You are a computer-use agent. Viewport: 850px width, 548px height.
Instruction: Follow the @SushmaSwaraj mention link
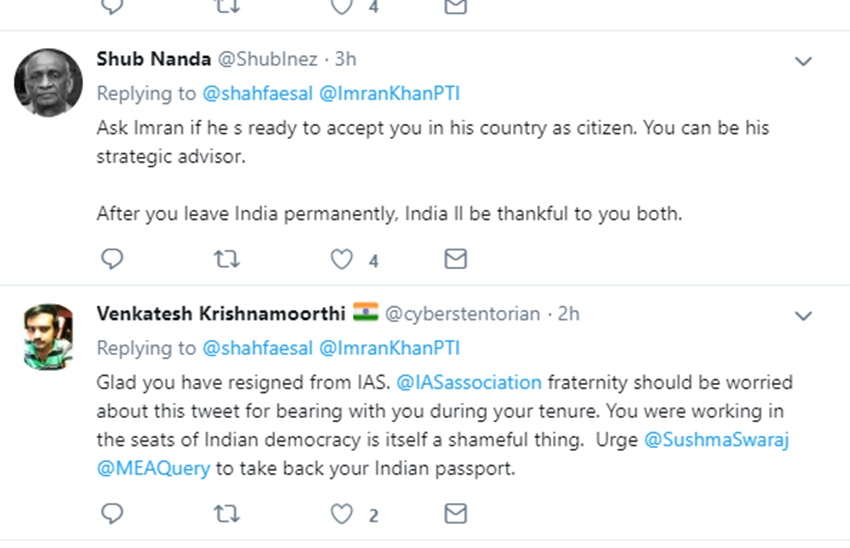coord(717,440)
